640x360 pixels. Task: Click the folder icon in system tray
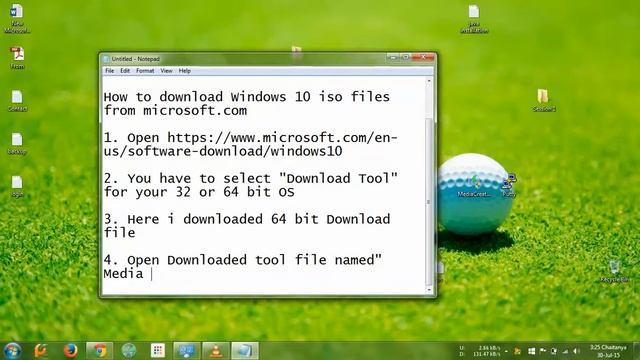tap(518, 351)
